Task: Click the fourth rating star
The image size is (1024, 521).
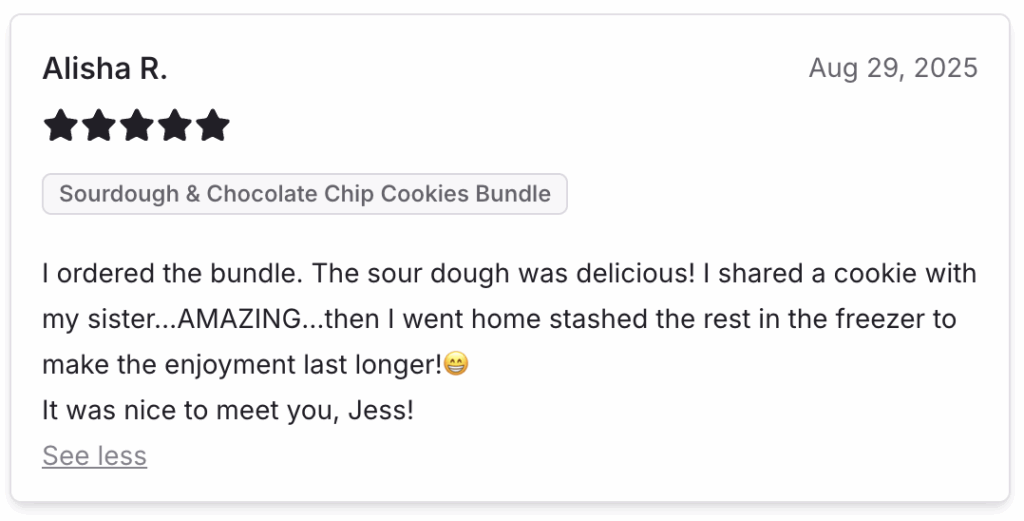Action: pos(174,126)
